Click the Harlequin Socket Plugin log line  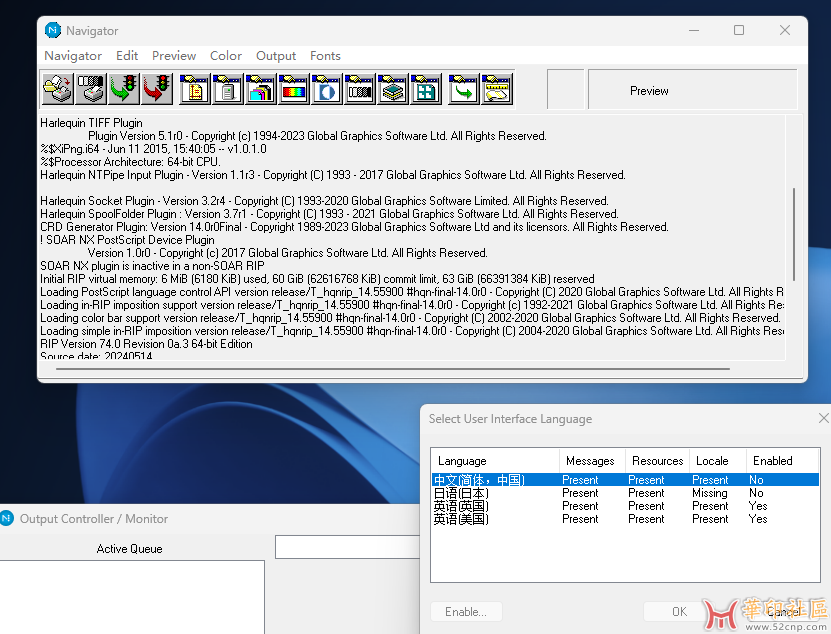tap(324, 201)
